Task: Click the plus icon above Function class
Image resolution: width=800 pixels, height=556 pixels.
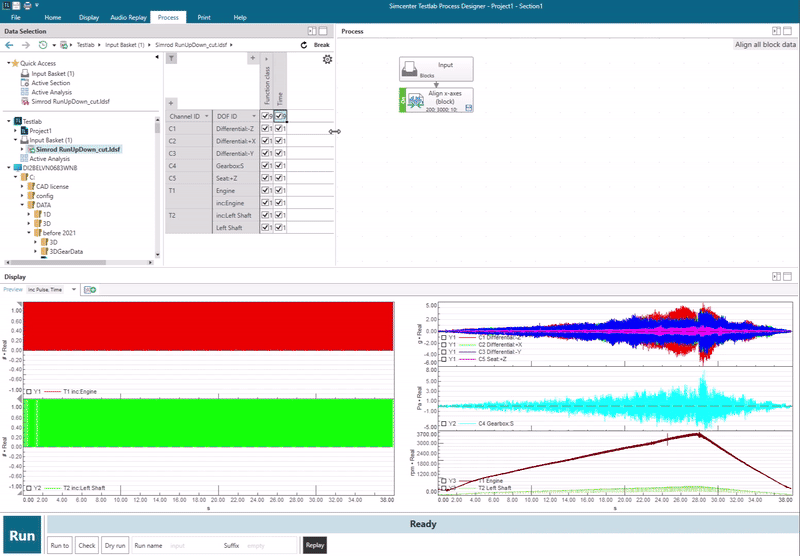Action: tap(253, 58)
